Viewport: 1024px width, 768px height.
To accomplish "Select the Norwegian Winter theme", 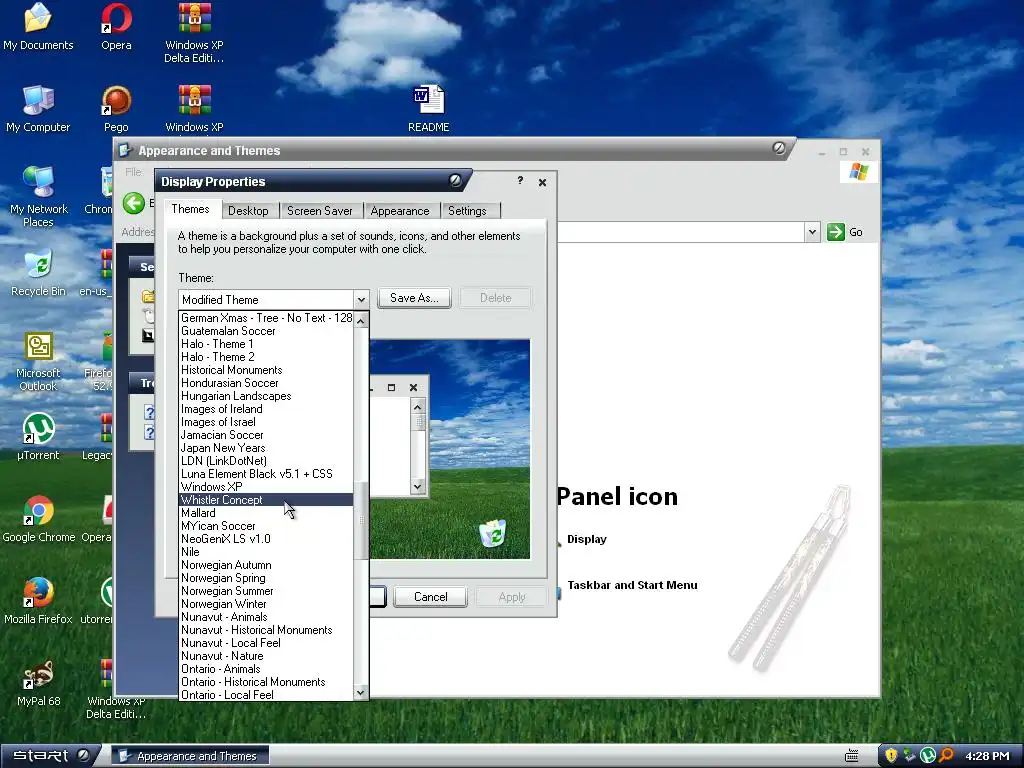I will tap(266, 604).
